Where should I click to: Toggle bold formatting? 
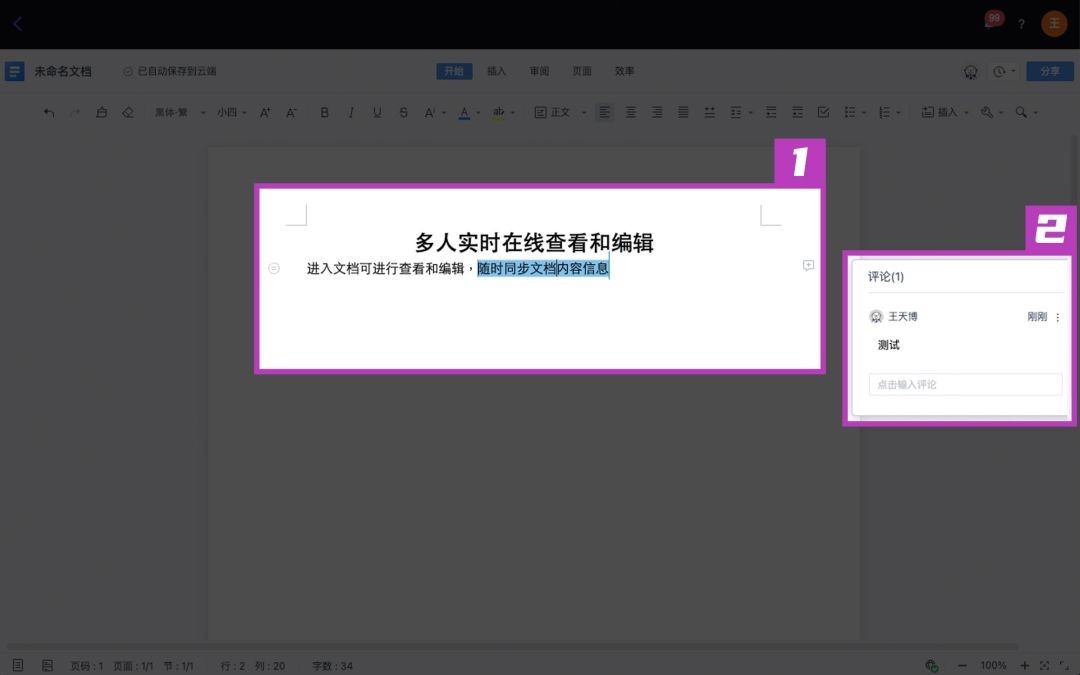coord(325,113)
